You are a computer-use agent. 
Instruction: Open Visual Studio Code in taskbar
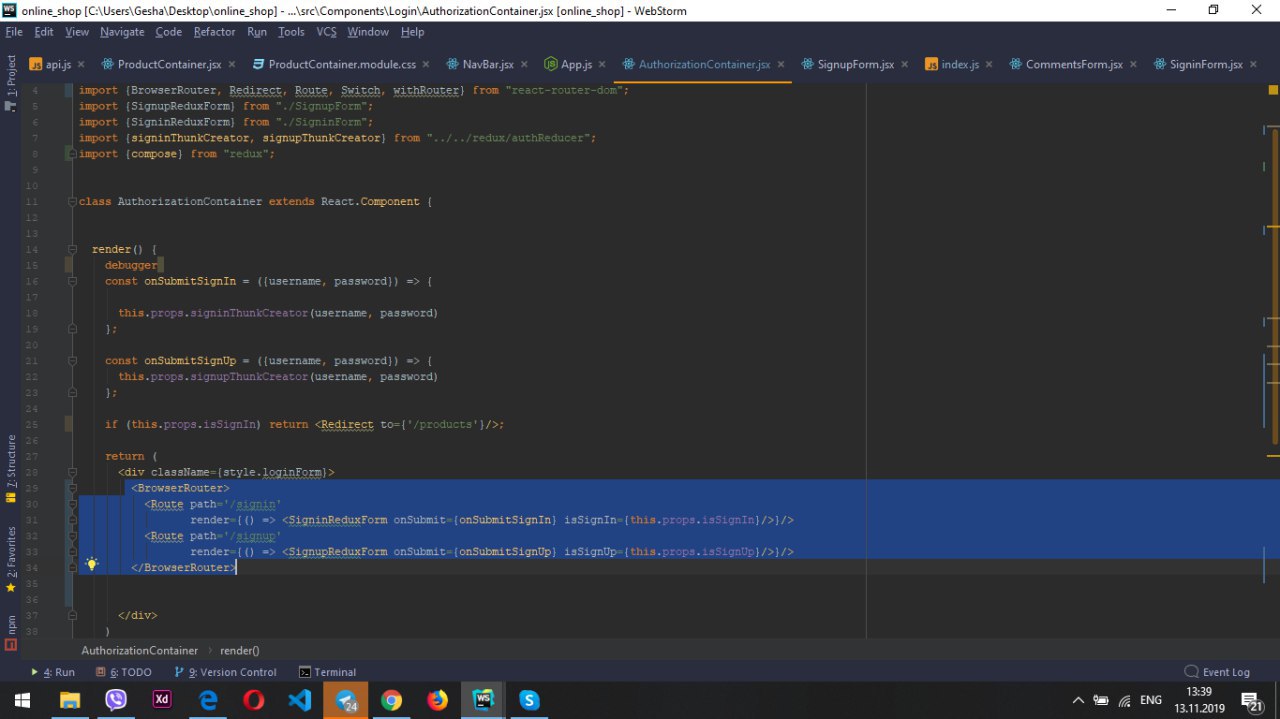pos(299,700)
